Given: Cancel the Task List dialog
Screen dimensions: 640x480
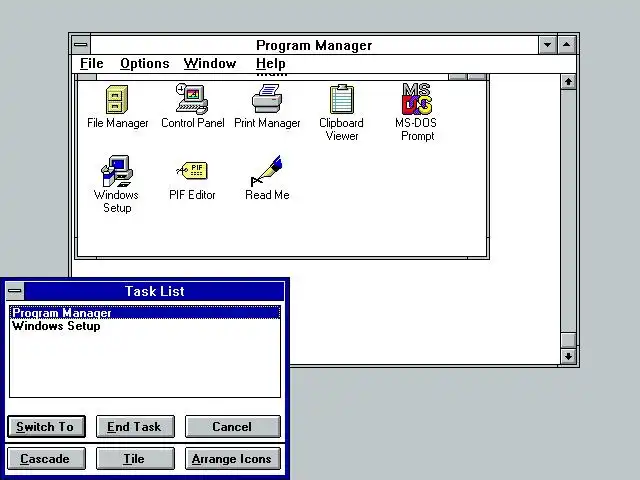Looking at the screenshot, I should 233,427.
